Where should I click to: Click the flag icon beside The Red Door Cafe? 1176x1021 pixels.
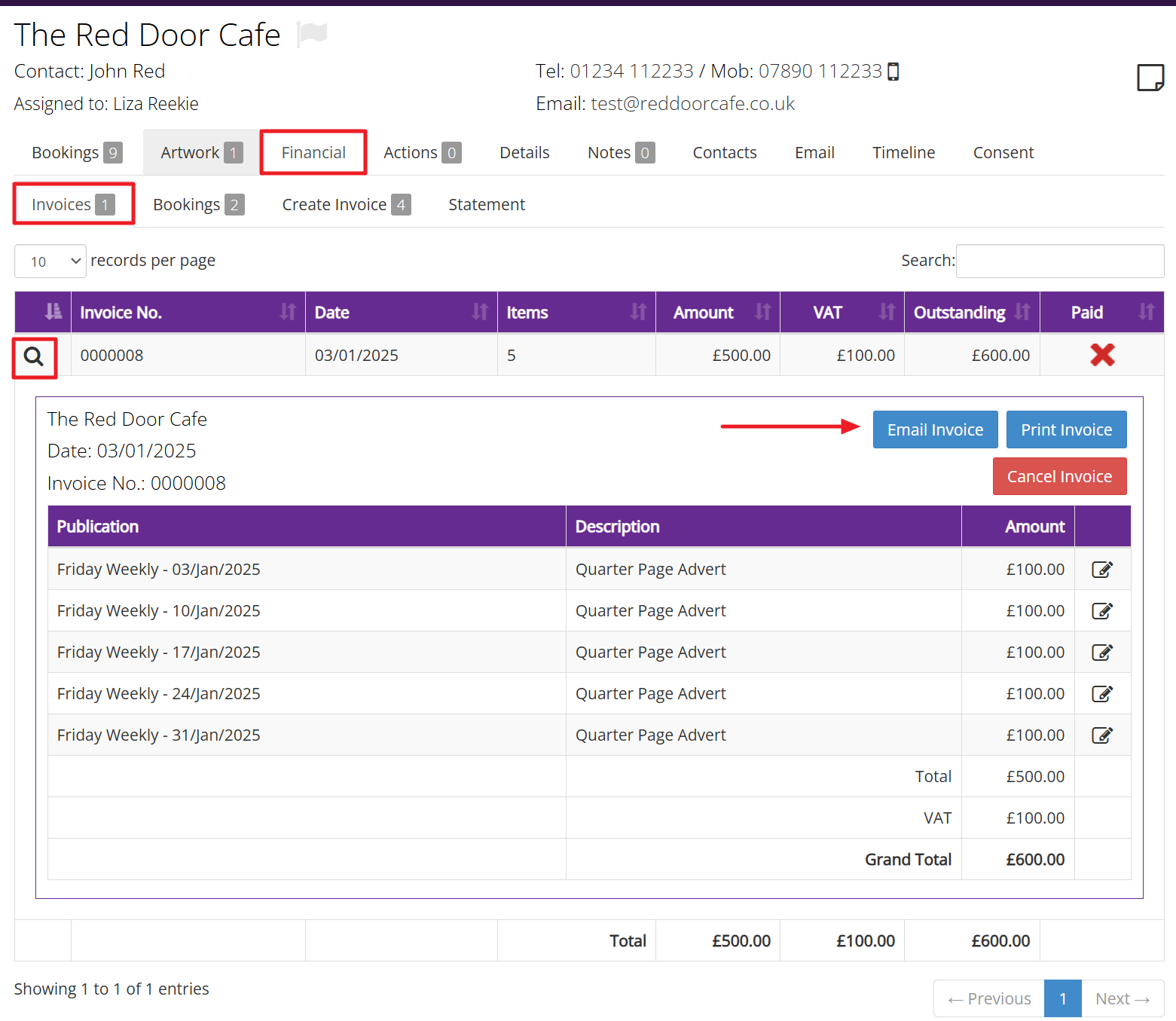[312, 34]
